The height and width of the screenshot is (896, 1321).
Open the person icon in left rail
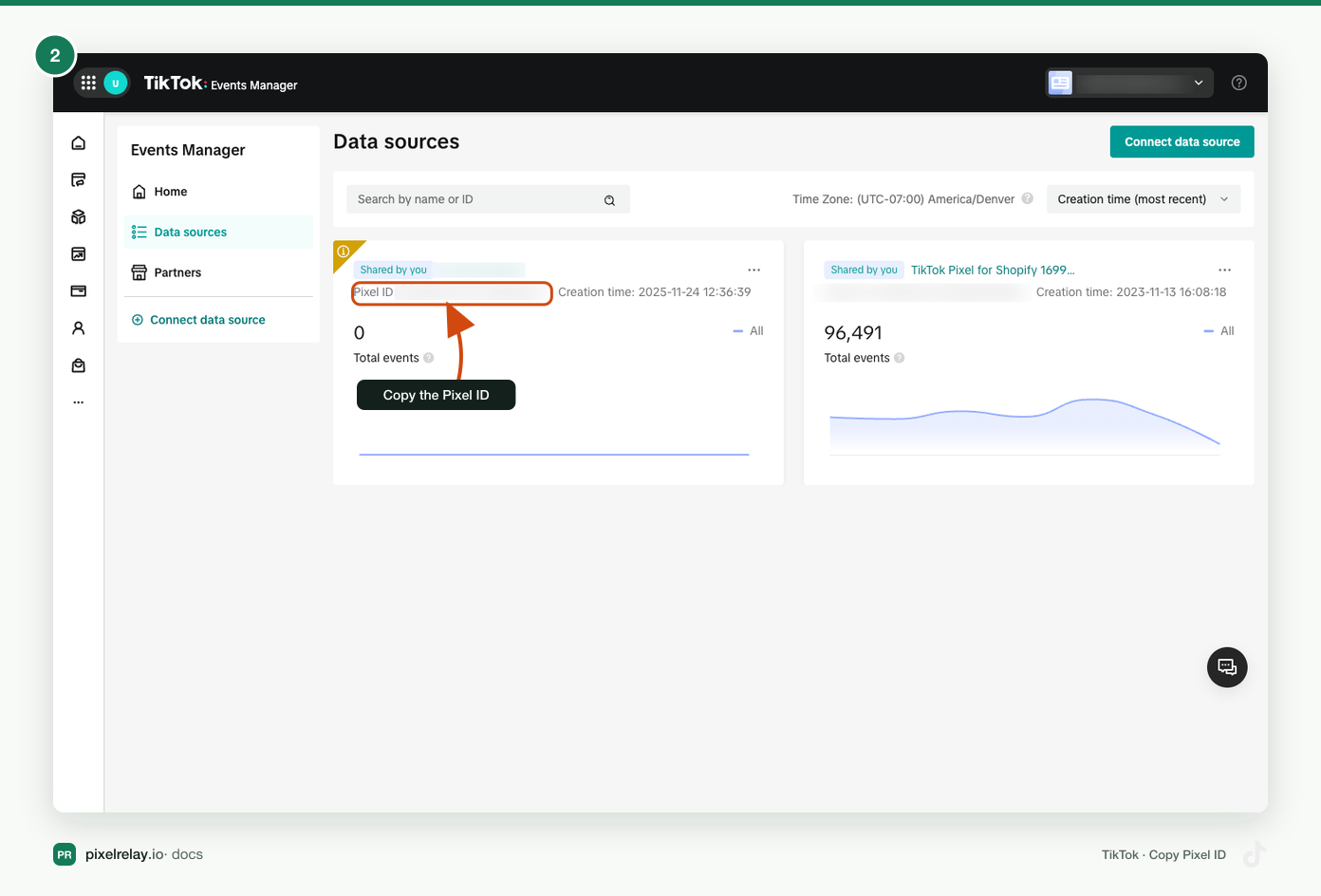(79, 328)
